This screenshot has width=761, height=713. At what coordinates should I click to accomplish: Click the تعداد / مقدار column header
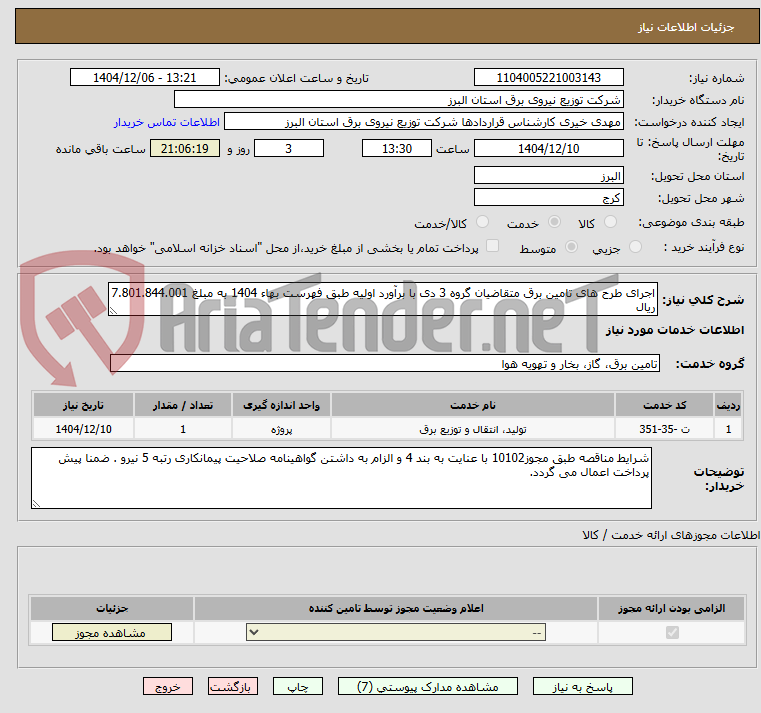pyautogui.click(x=183, y=405)
